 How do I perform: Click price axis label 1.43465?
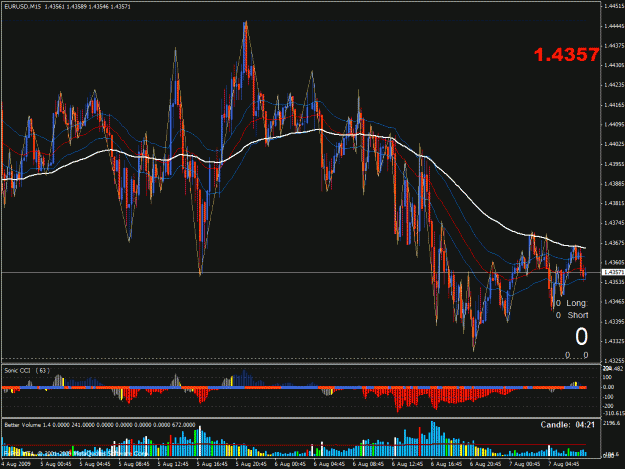click(614, 302)
